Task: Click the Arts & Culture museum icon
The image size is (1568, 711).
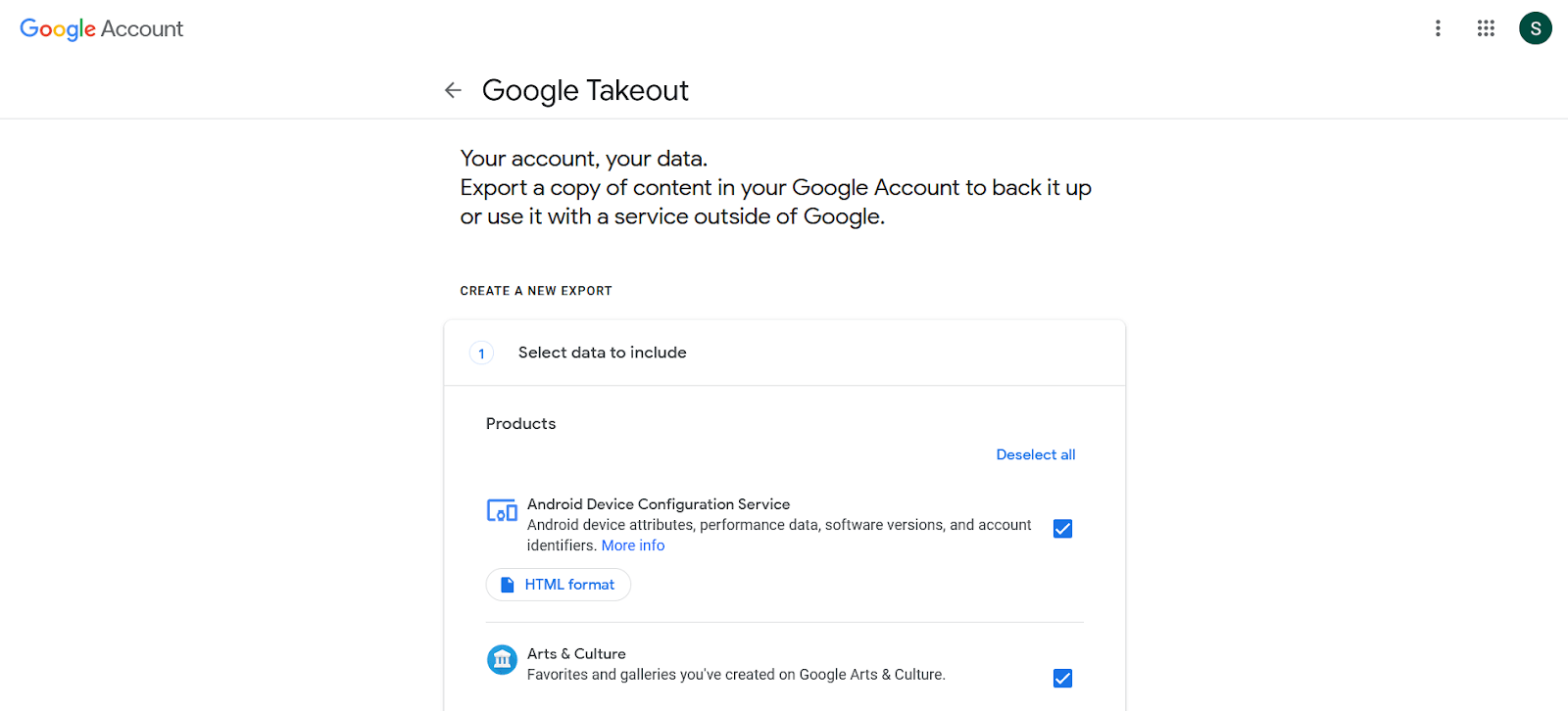Action: tap(502, 660)
